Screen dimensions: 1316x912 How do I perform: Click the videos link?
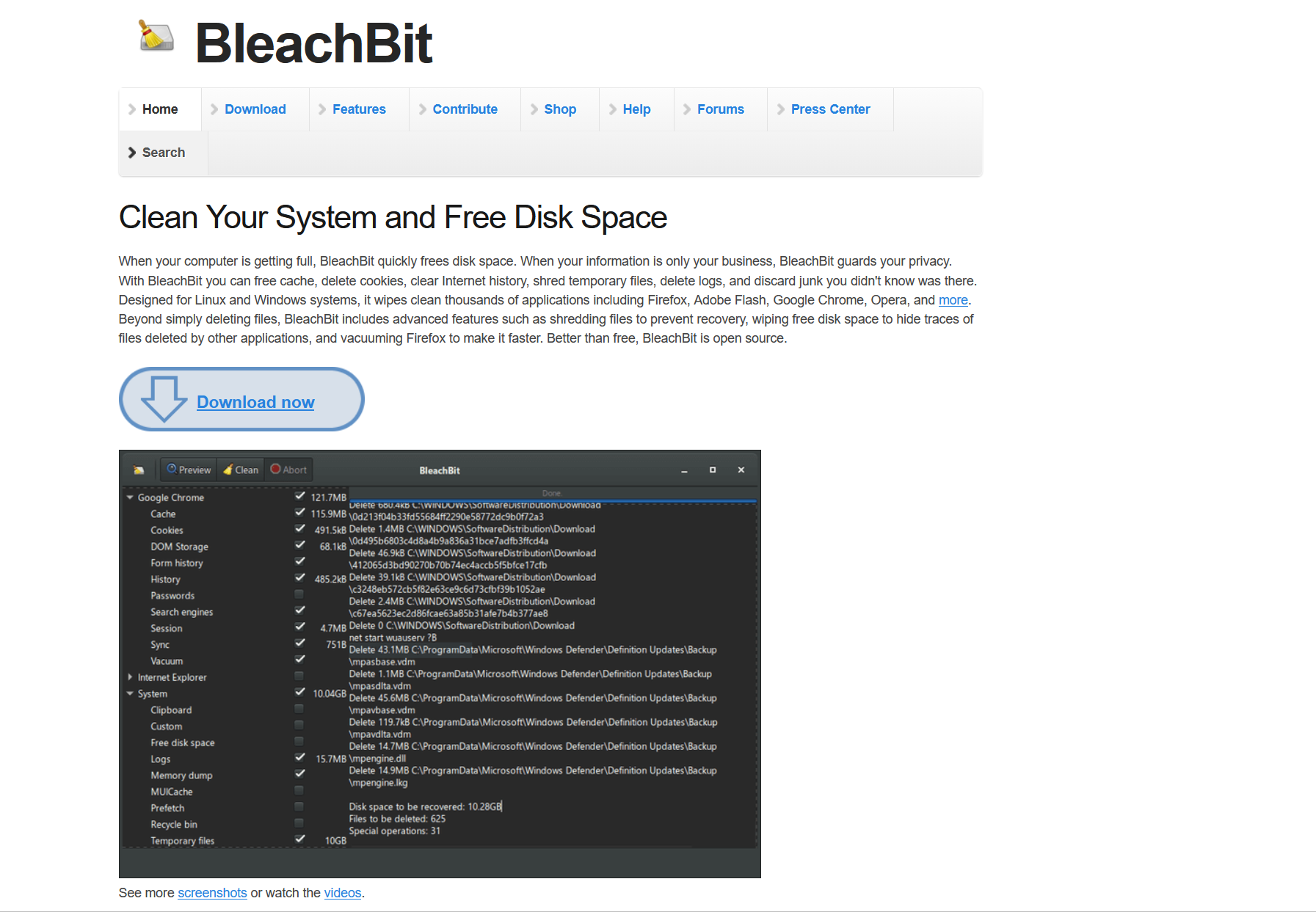click(x=342, y=893)
